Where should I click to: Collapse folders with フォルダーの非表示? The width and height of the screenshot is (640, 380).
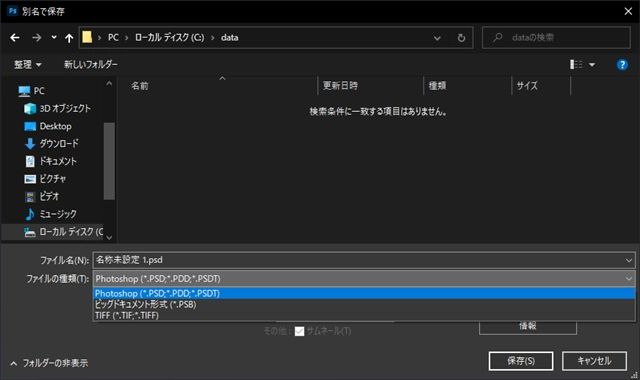coord(49,363)
